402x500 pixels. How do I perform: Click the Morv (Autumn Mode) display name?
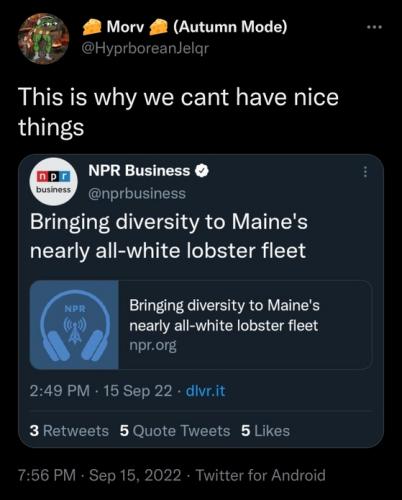pyautogui.click(x=185, y=27)
